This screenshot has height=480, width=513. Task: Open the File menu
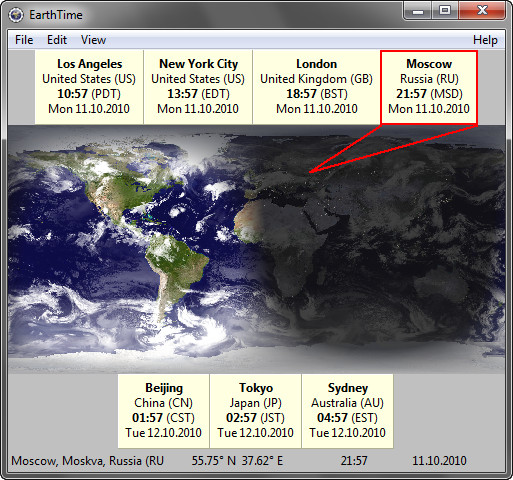click(x=24, y=40)
